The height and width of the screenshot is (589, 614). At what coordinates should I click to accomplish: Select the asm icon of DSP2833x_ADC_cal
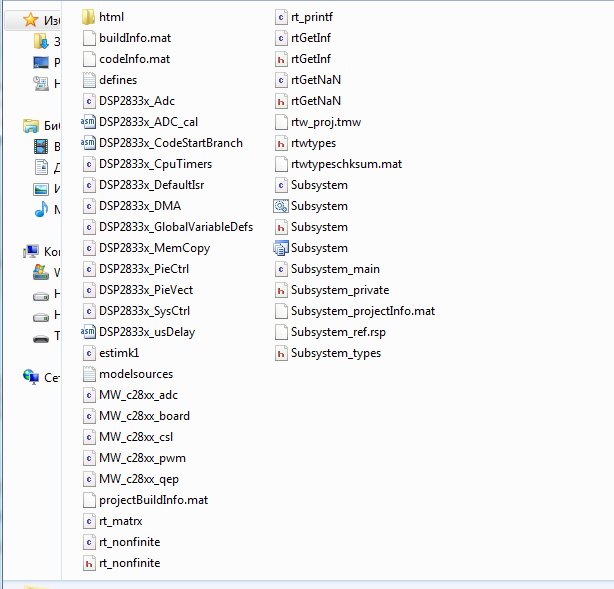point(88,122)
